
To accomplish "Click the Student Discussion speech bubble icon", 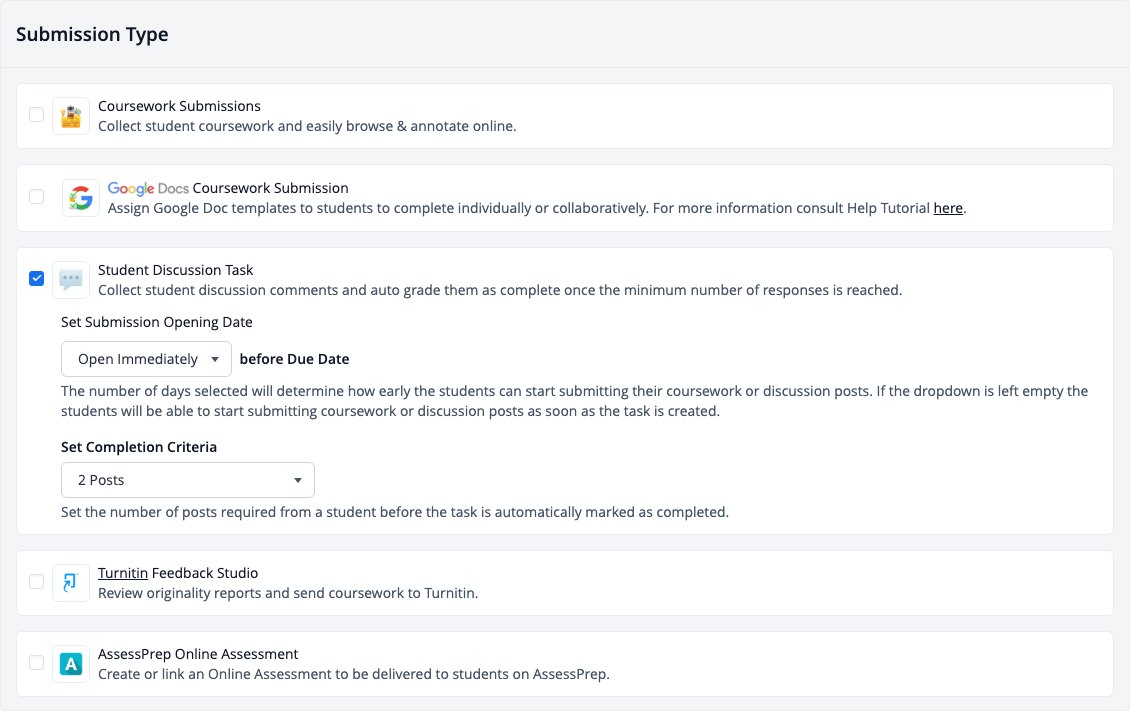I will click(x=71, y=280).
